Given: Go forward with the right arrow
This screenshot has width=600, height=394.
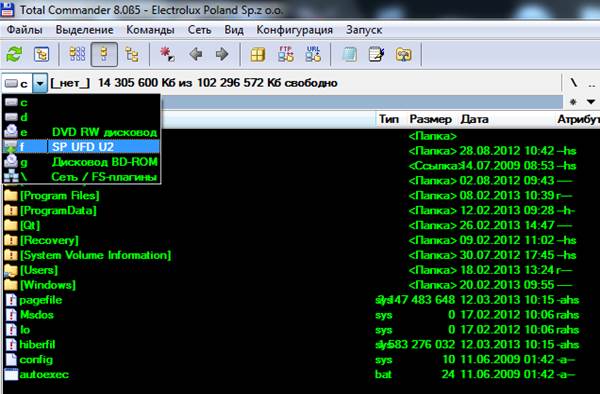Looking at the screenshot, I should click(x=222, y=54).
